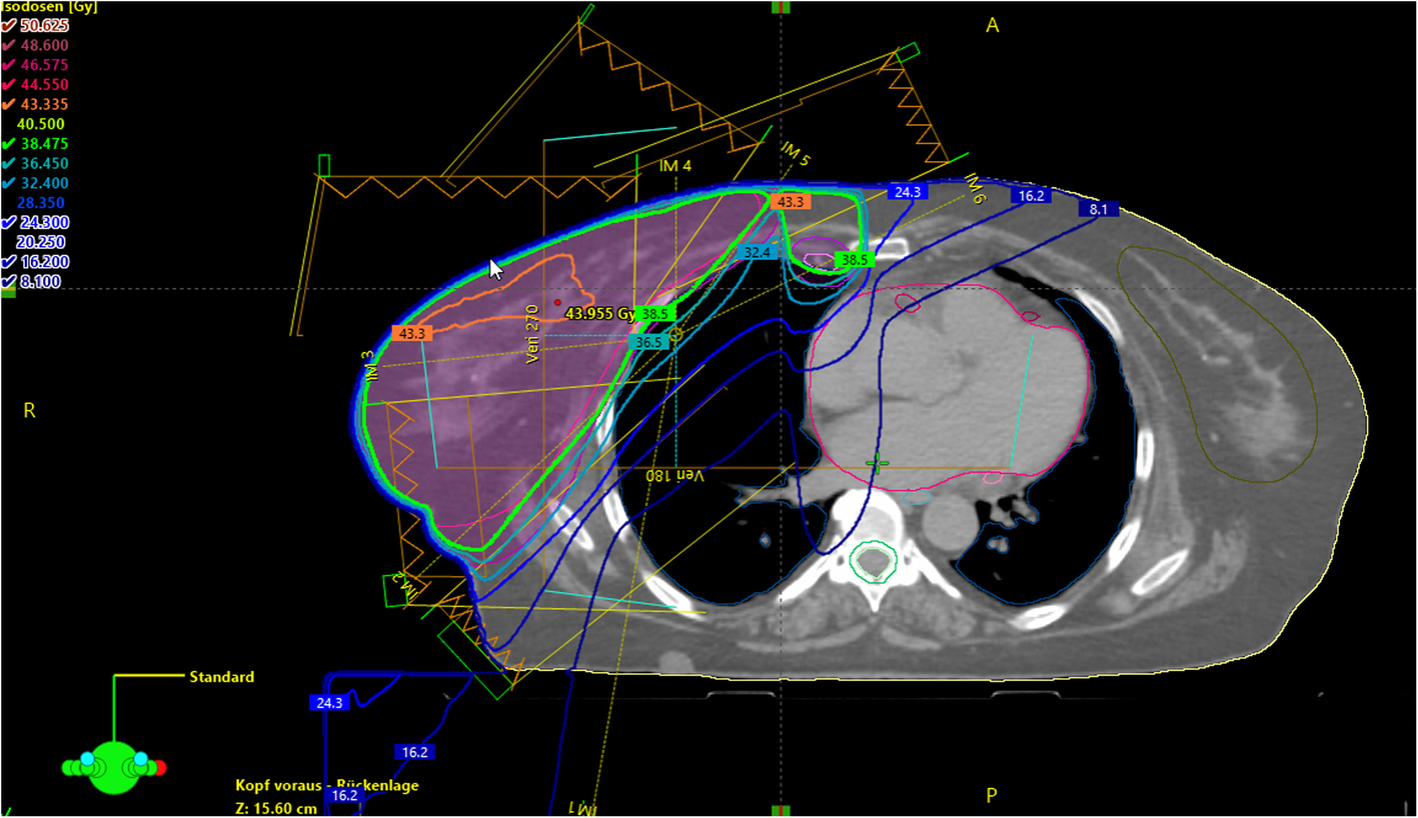
Task: Toggle the 48.600 Gy isodose checkmark
Action: [9, 45]
